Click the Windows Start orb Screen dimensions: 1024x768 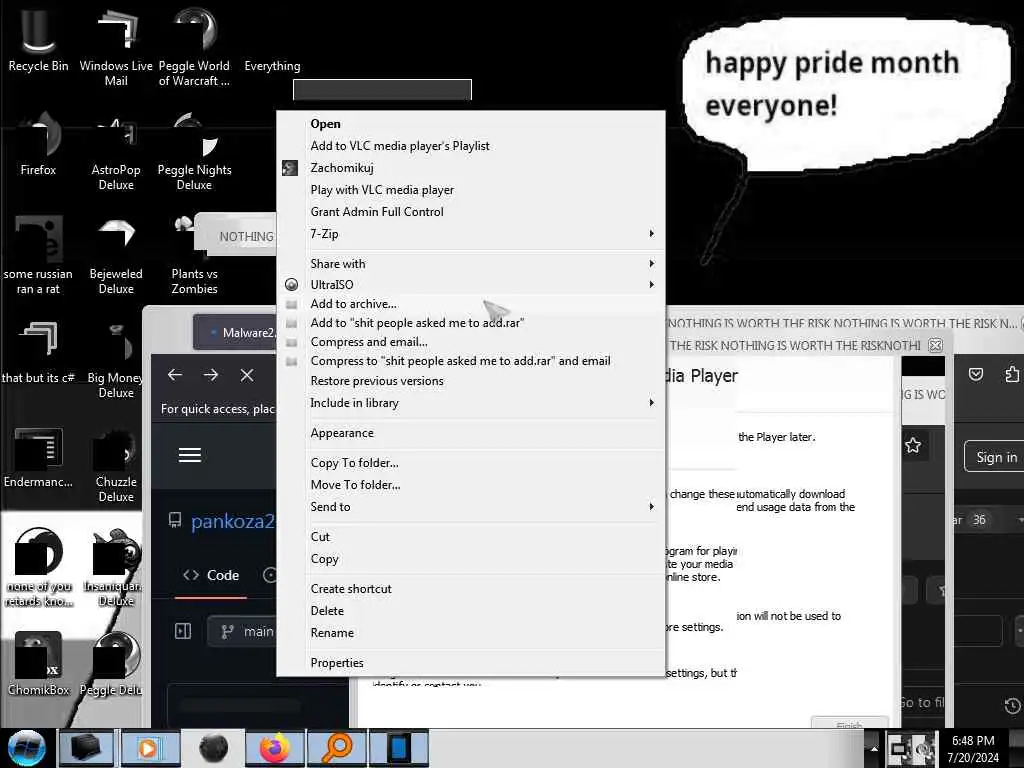pos(27,748)
